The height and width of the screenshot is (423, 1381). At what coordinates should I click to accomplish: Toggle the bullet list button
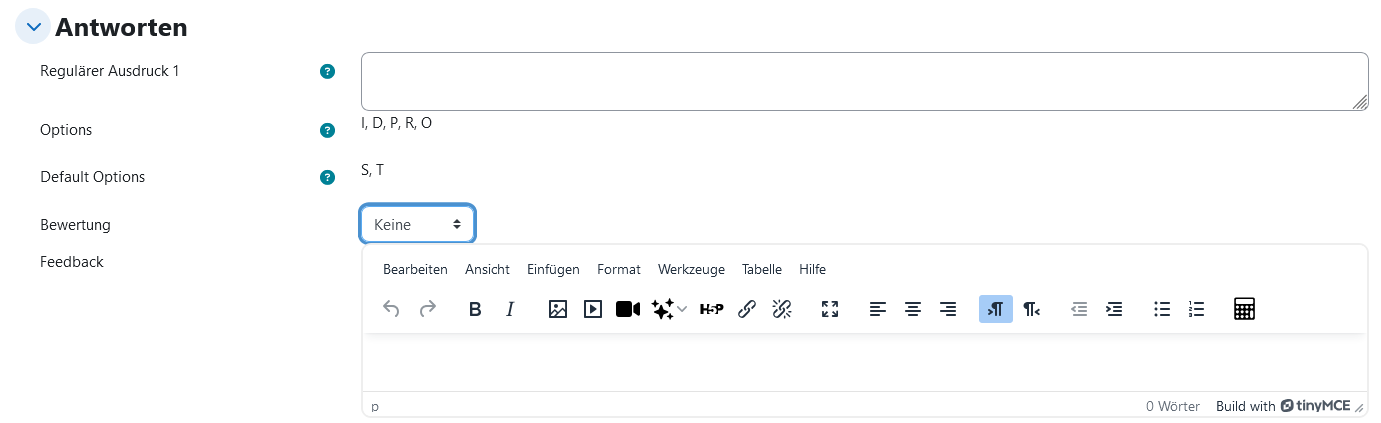[1162, 309]
